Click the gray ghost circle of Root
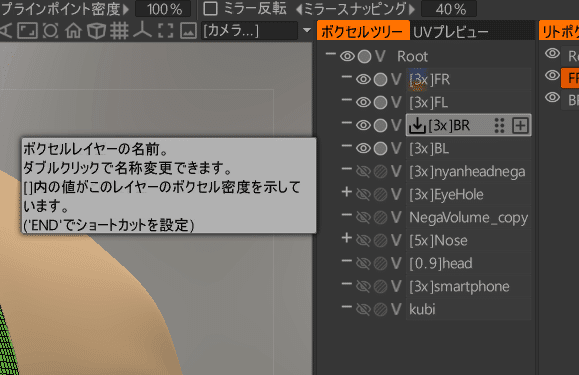 (x=364, y=56)
